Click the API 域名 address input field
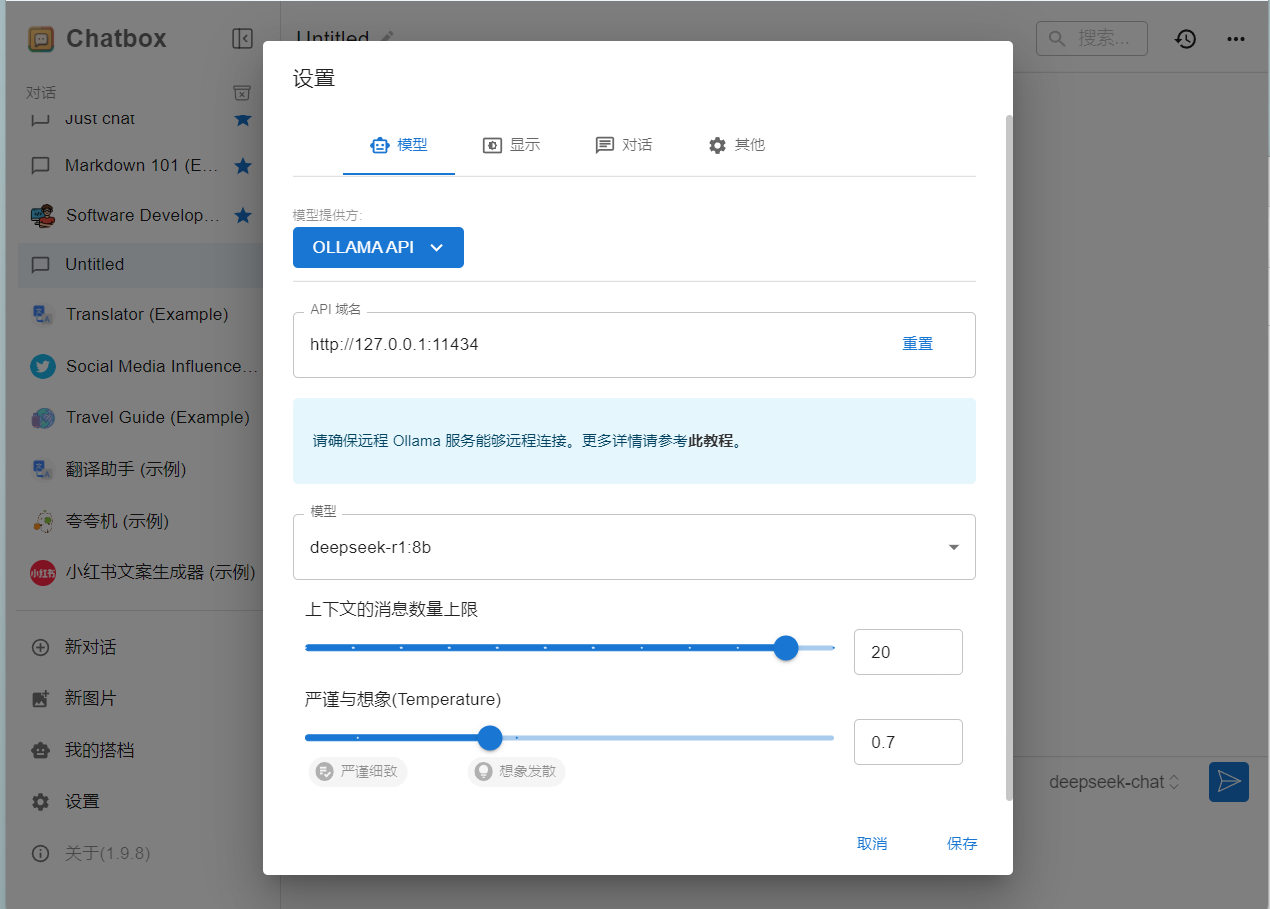The image size is (1270, 909). click(x=590, y=345)
